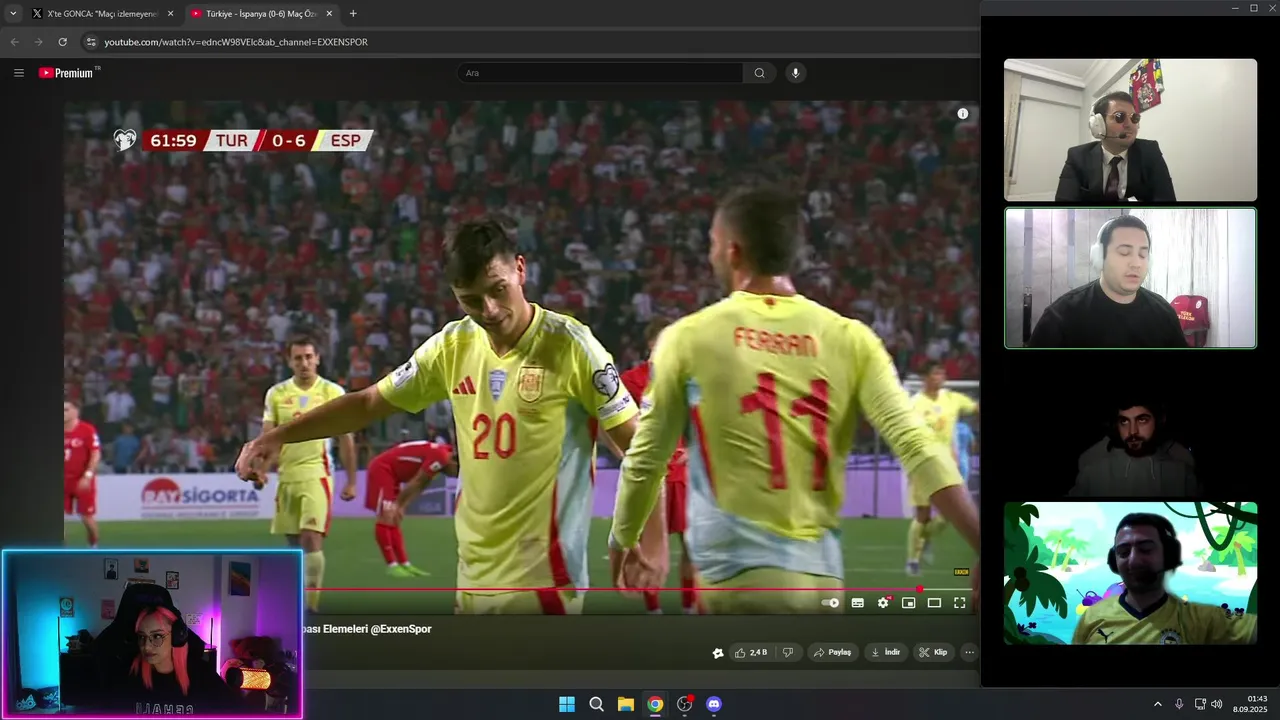The image size is (1280, 720).
Task: Open OBS Studio from taskbar
Action: click(684, 704)
